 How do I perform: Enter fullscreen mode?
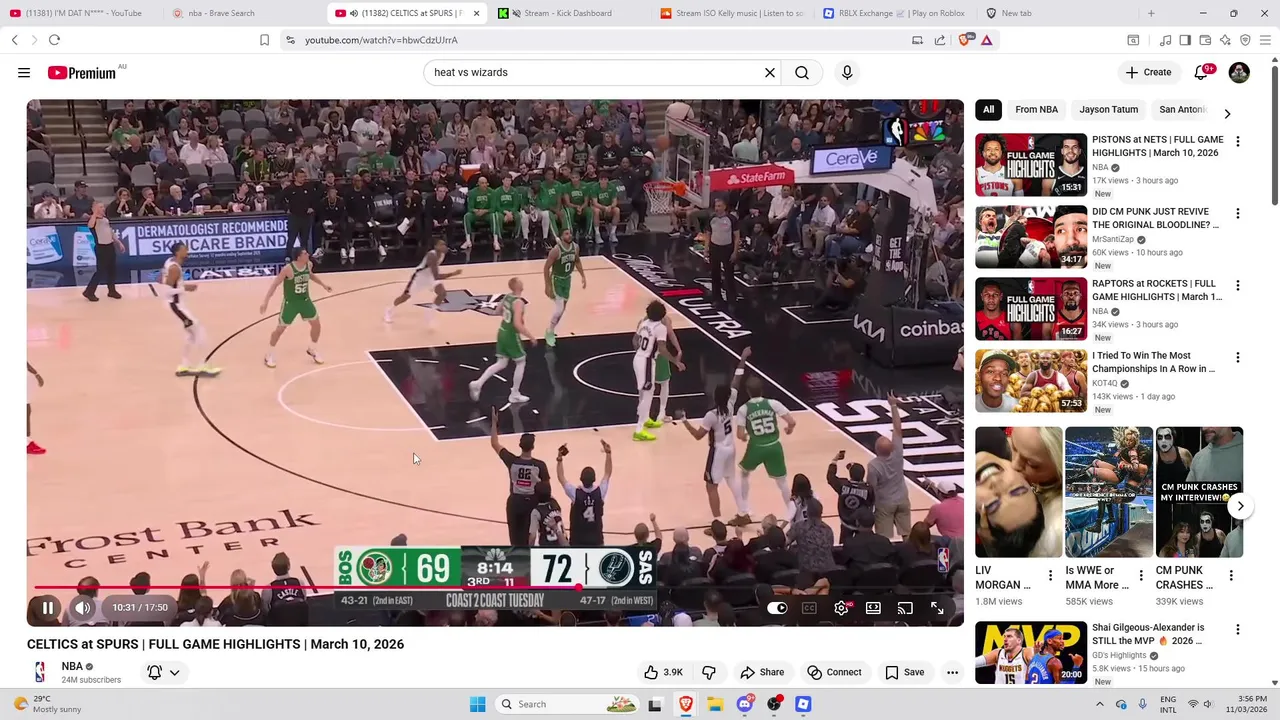pos(937,608)
